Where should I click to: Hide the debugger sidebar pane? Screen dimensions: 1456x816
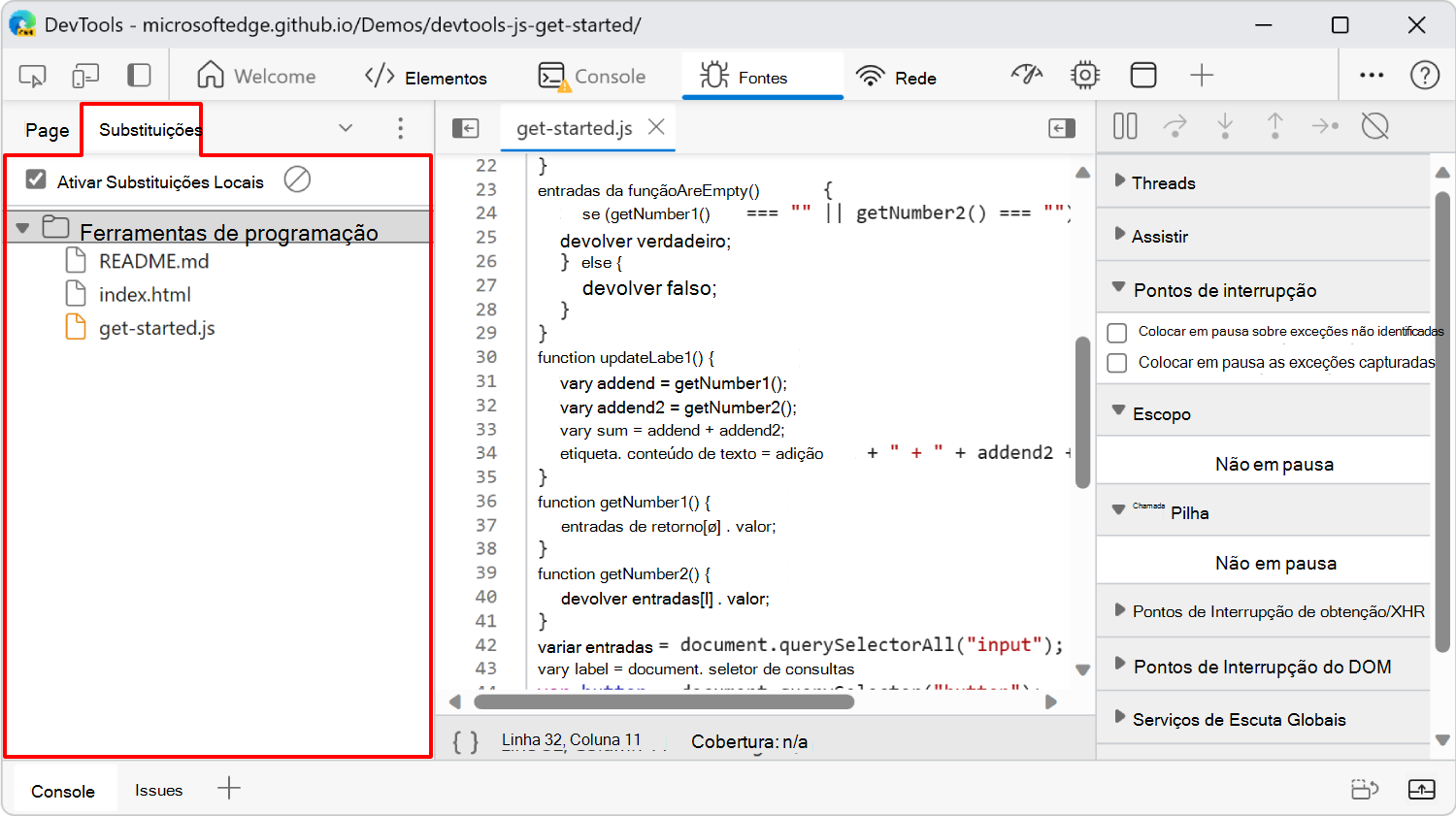(1062, 128)
